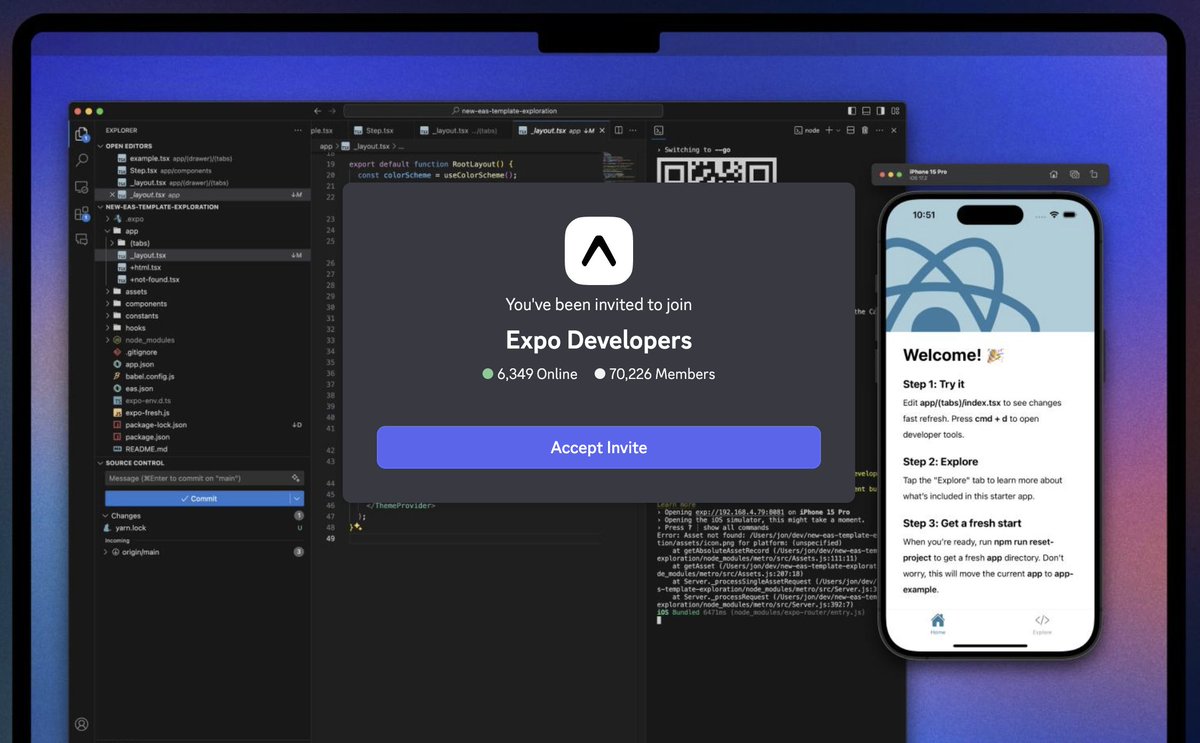Open the Chat view in the activity bar

point(82,239)
